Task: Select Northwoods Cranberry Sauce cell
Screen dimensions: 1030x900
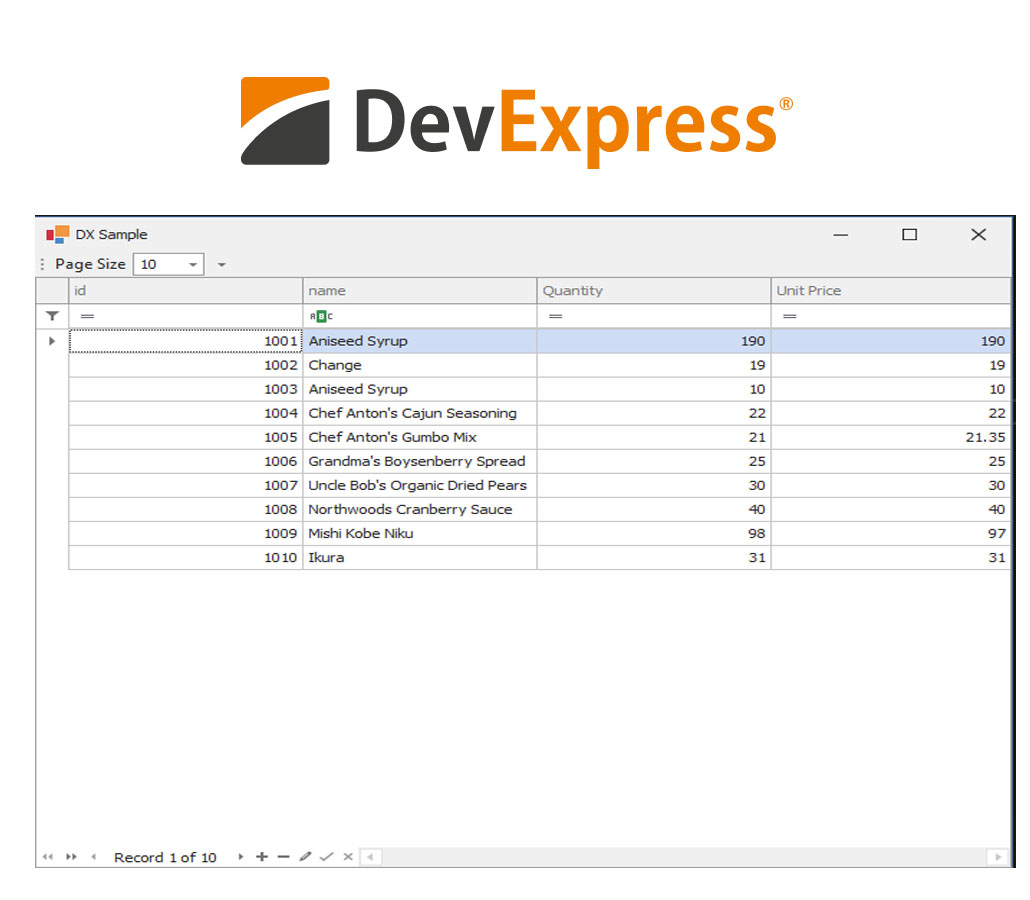Action: coord(420,509)
